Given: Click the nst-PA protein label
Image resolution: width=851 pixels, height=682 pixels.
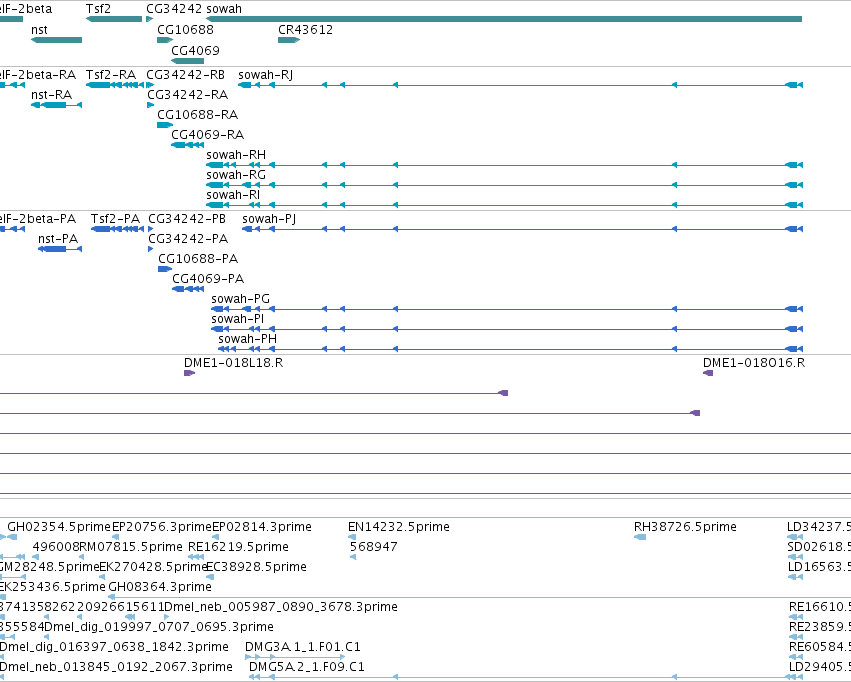Looking at the screenshot, I should [x=58, y=239].
